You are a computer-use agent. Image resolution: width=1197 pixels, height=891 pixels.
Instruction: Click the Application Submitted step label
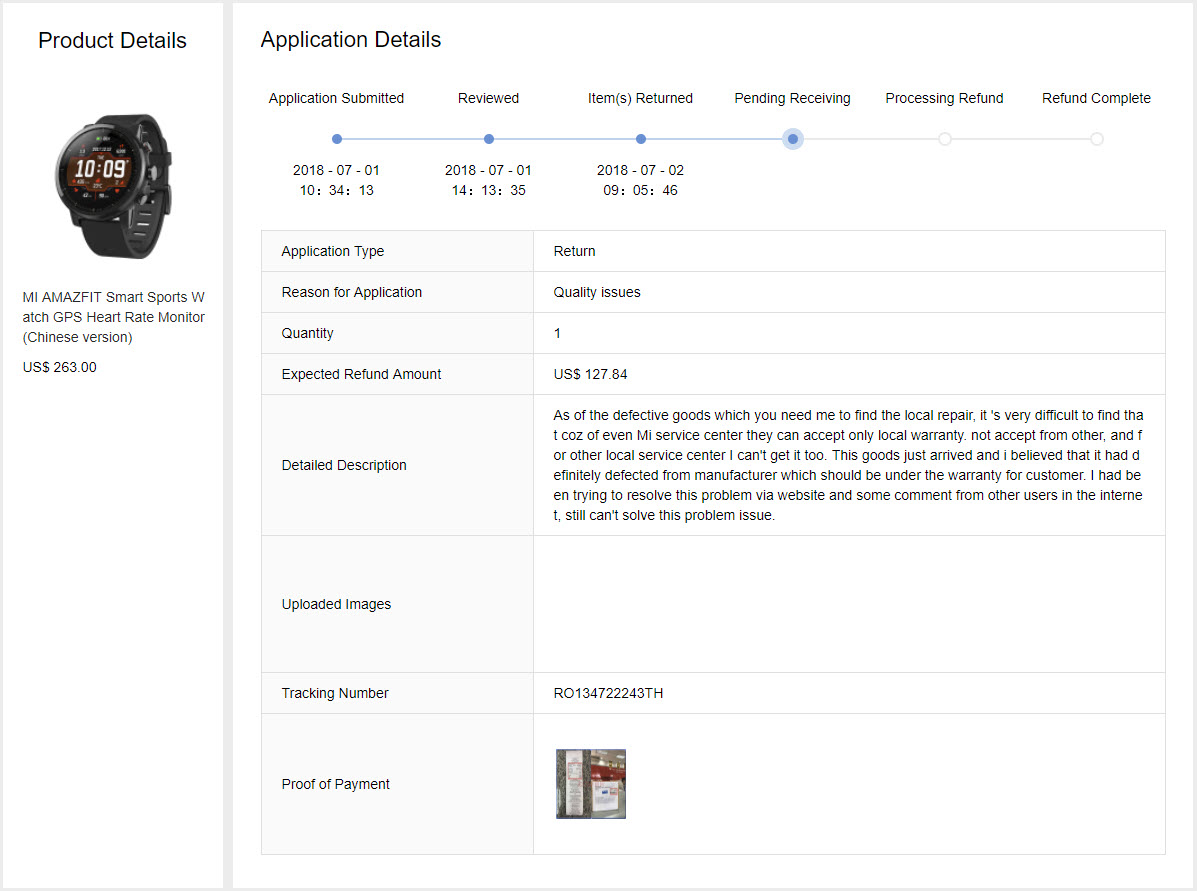click(x=336, y=98)
